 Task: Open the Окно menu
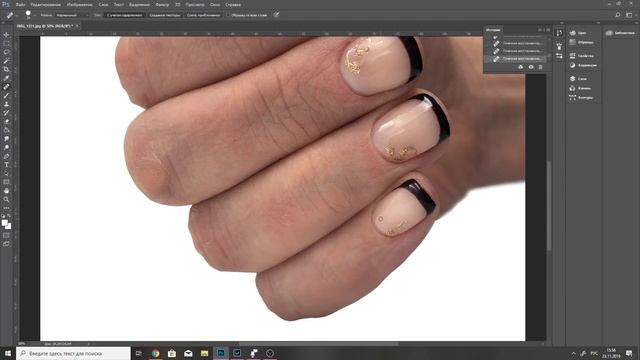coord(215,4)
